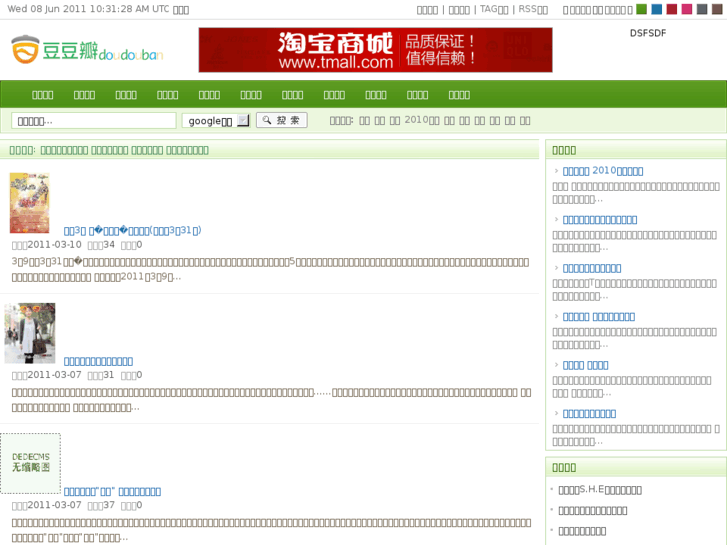This screenshot has width=727, height=545.
Task: Open the RSS link in top bar
Action: tap(533, 9)
